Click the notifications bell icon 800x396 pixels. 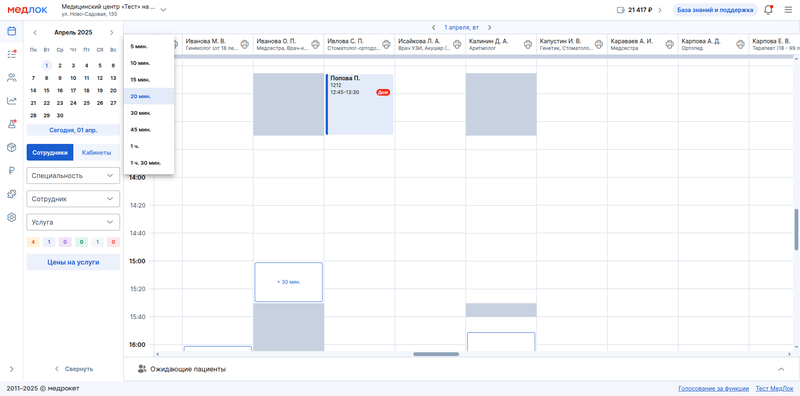(x=768, y=10)
